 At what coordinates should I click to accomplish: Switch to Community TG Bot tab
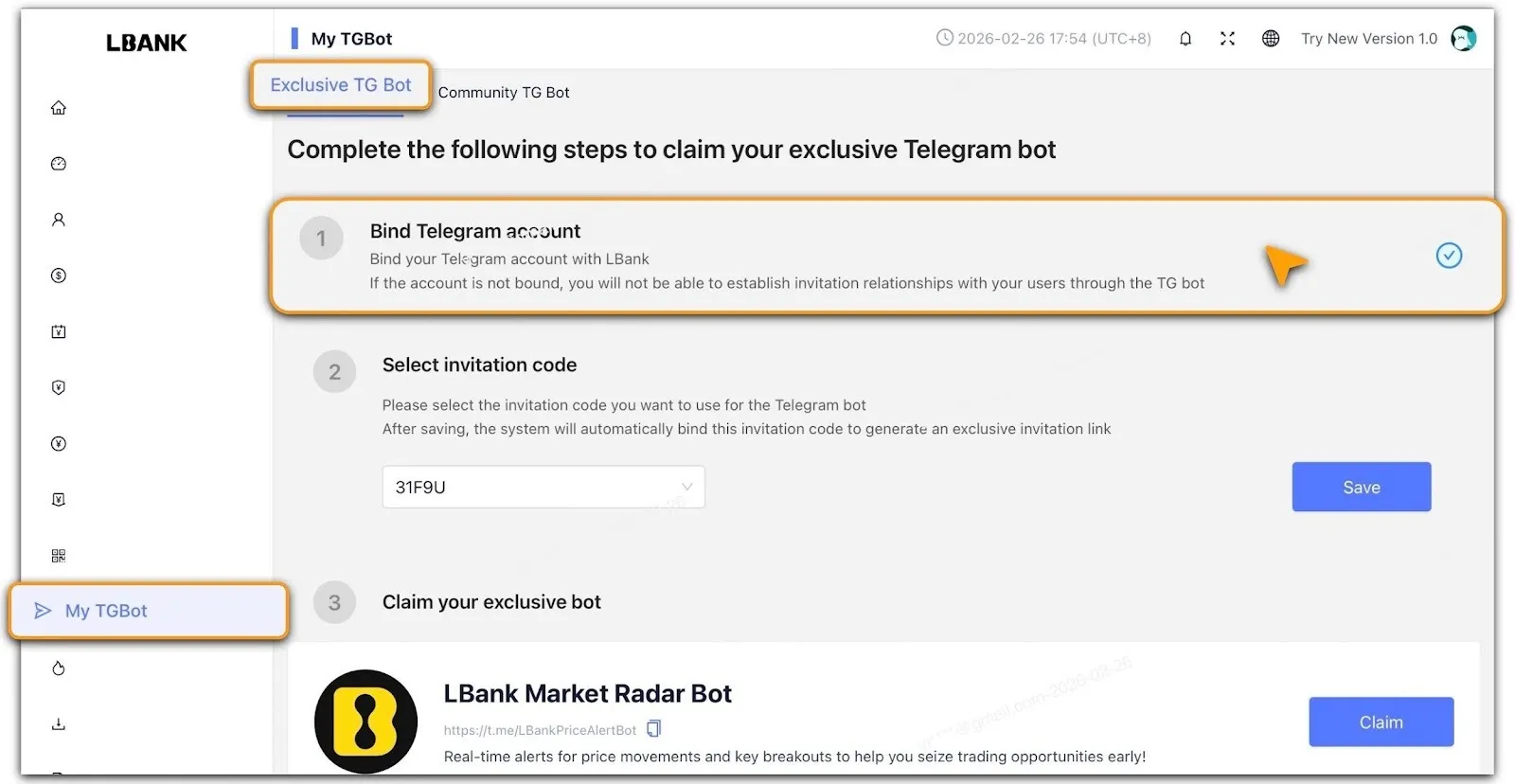504,93
